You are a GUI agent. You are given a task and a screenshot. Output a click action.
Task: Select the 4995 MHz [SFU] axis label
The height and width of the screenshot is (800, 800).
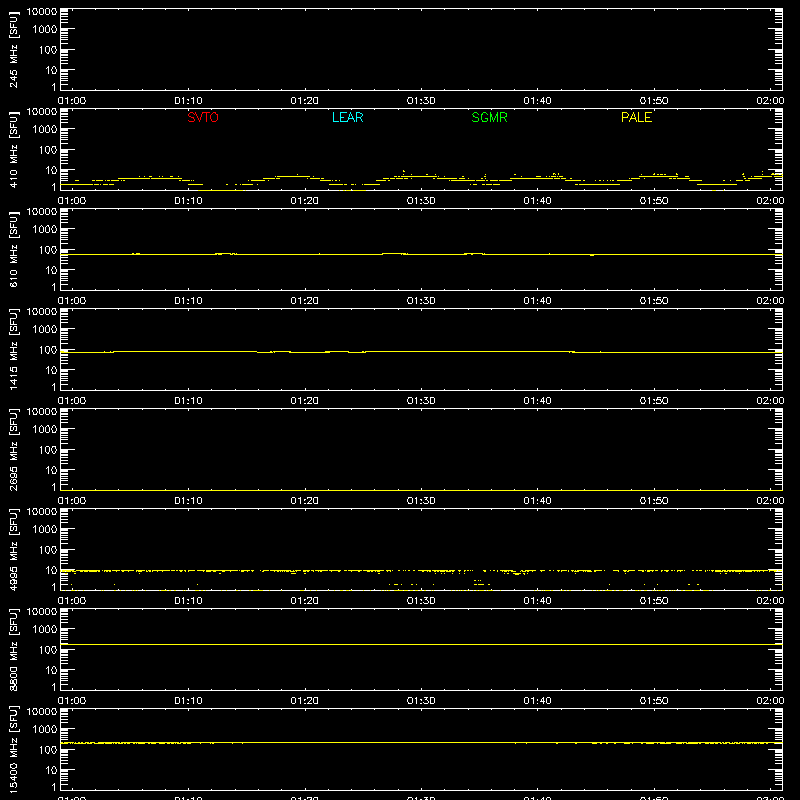click(x=13, y=549)
